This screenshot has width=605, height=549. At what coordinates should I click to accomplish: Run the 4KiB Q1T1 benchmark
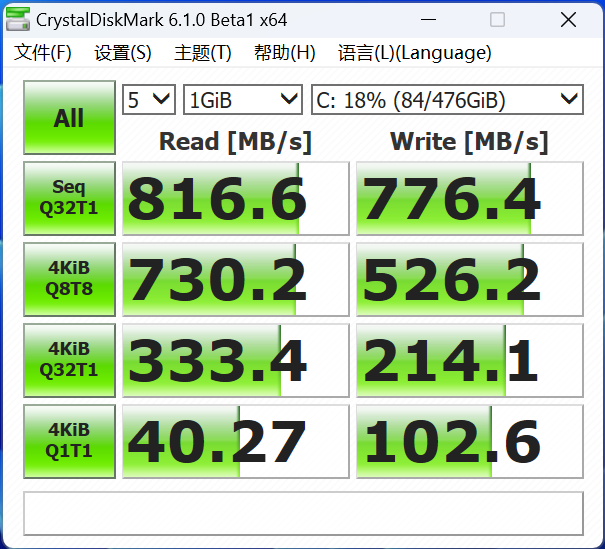tap(69, 441)
